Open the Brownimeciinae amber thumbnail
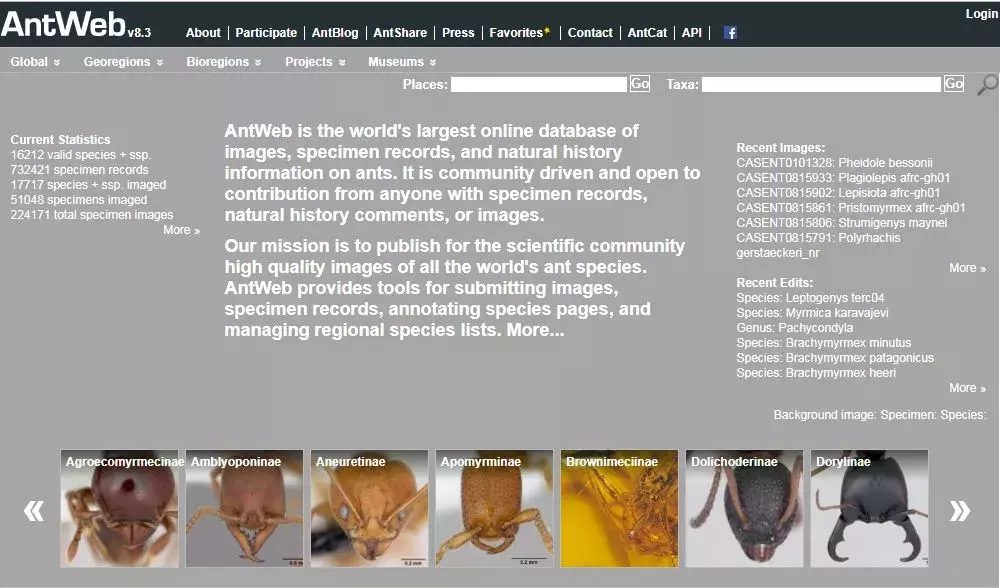 (619, 508)
